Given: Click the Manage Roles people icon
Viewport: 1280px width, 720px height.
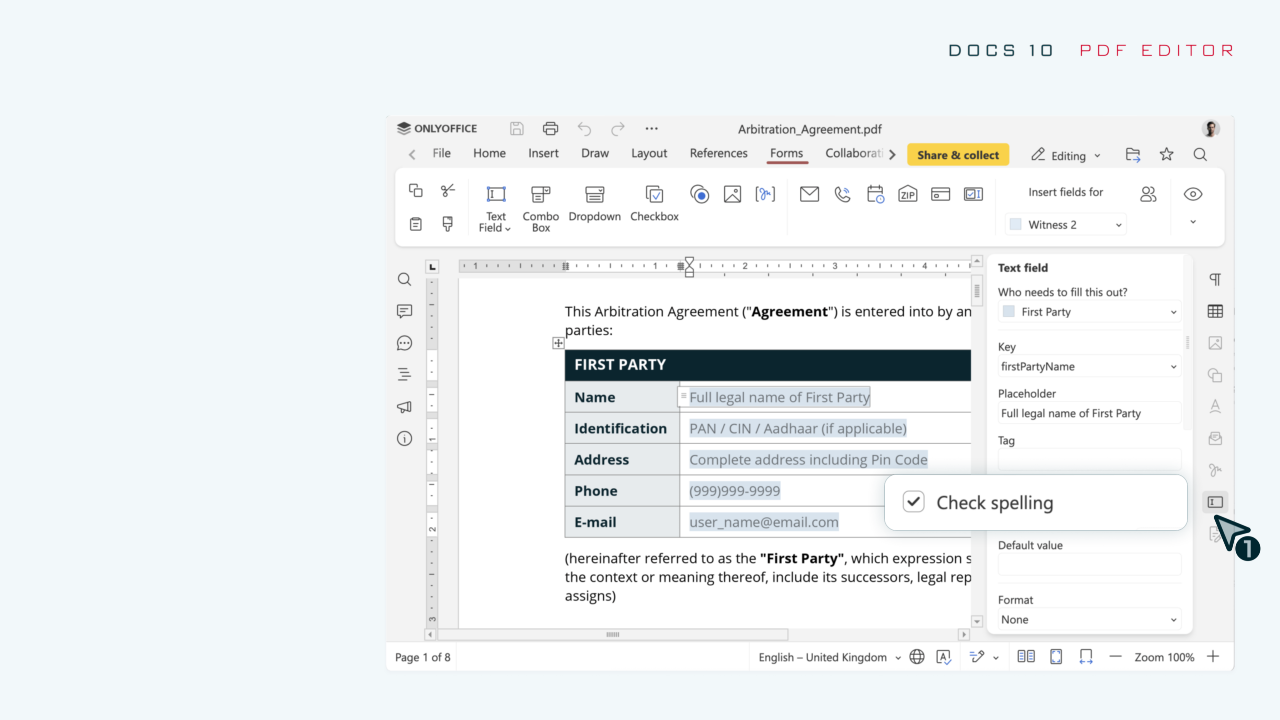Looking at the screenshot, I should point(1148,194).
